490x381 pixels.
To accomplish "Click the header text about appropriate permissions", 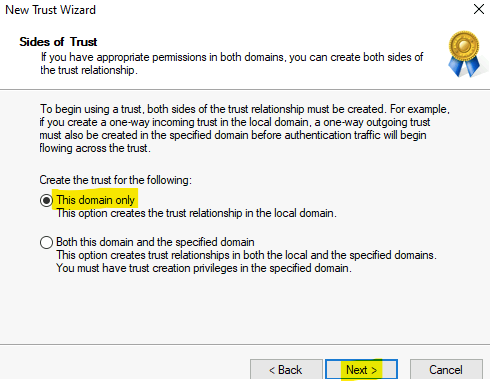I will (x=232, y=63).
